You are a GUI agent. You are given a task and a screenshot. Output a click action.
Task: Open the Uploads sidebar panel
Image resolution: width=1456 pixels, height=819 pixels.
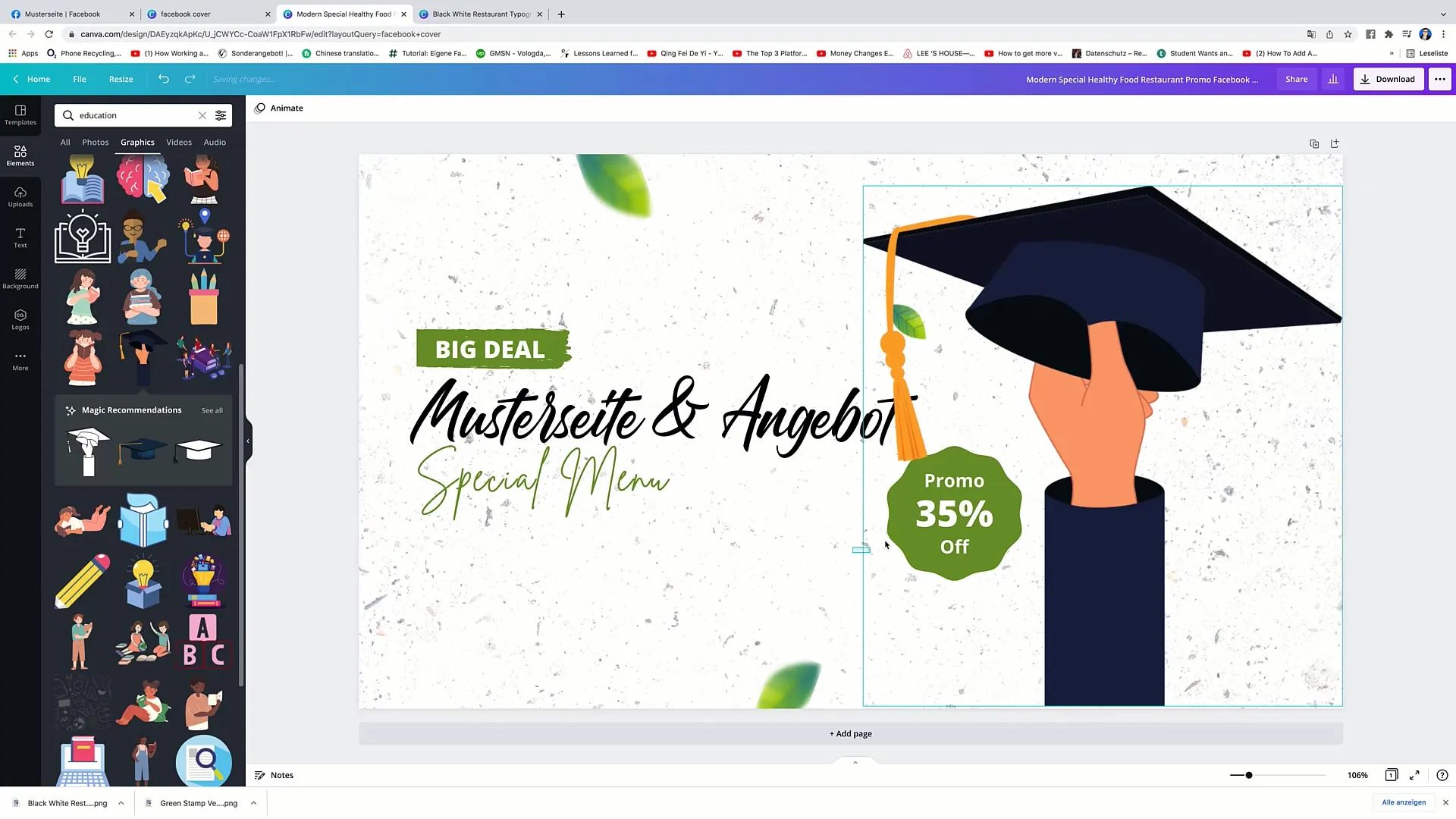[x=20, y=197]
